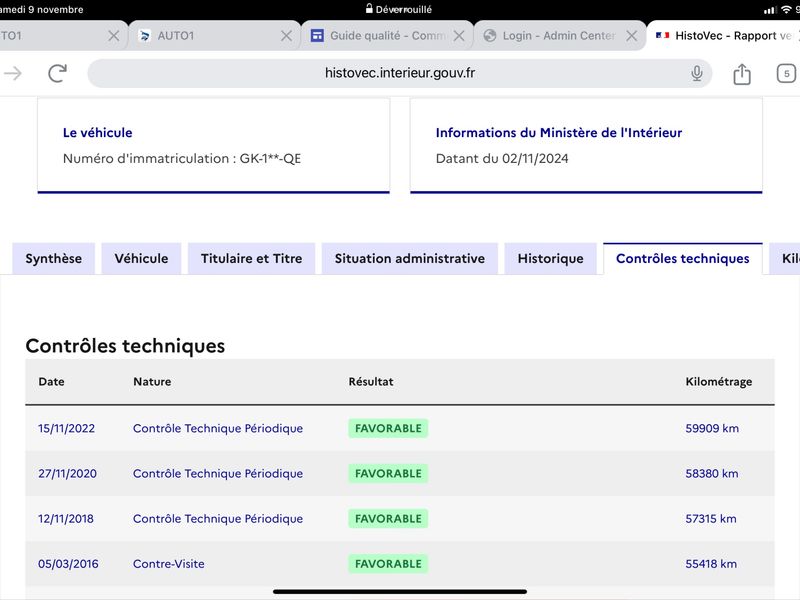Image resolution: width=800 pixels, height=600 pixels.
Task: Click the date 12/11/2018
Action: coord(66,519)
